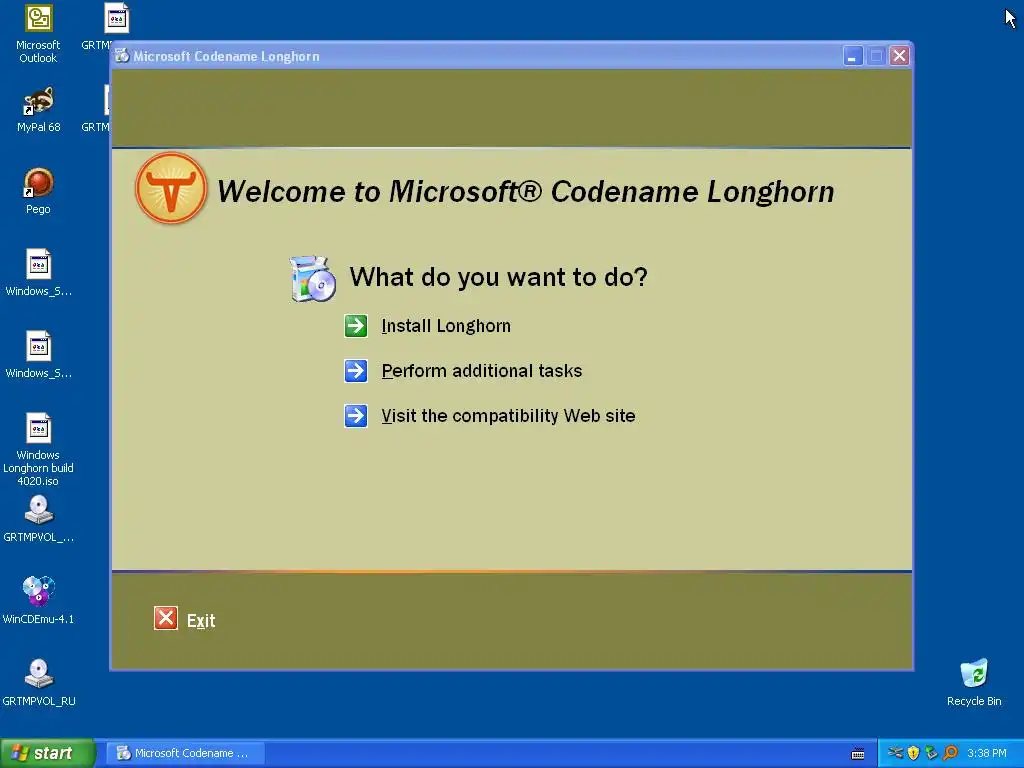Choose Perform additional tasks link text

point(481,371)
